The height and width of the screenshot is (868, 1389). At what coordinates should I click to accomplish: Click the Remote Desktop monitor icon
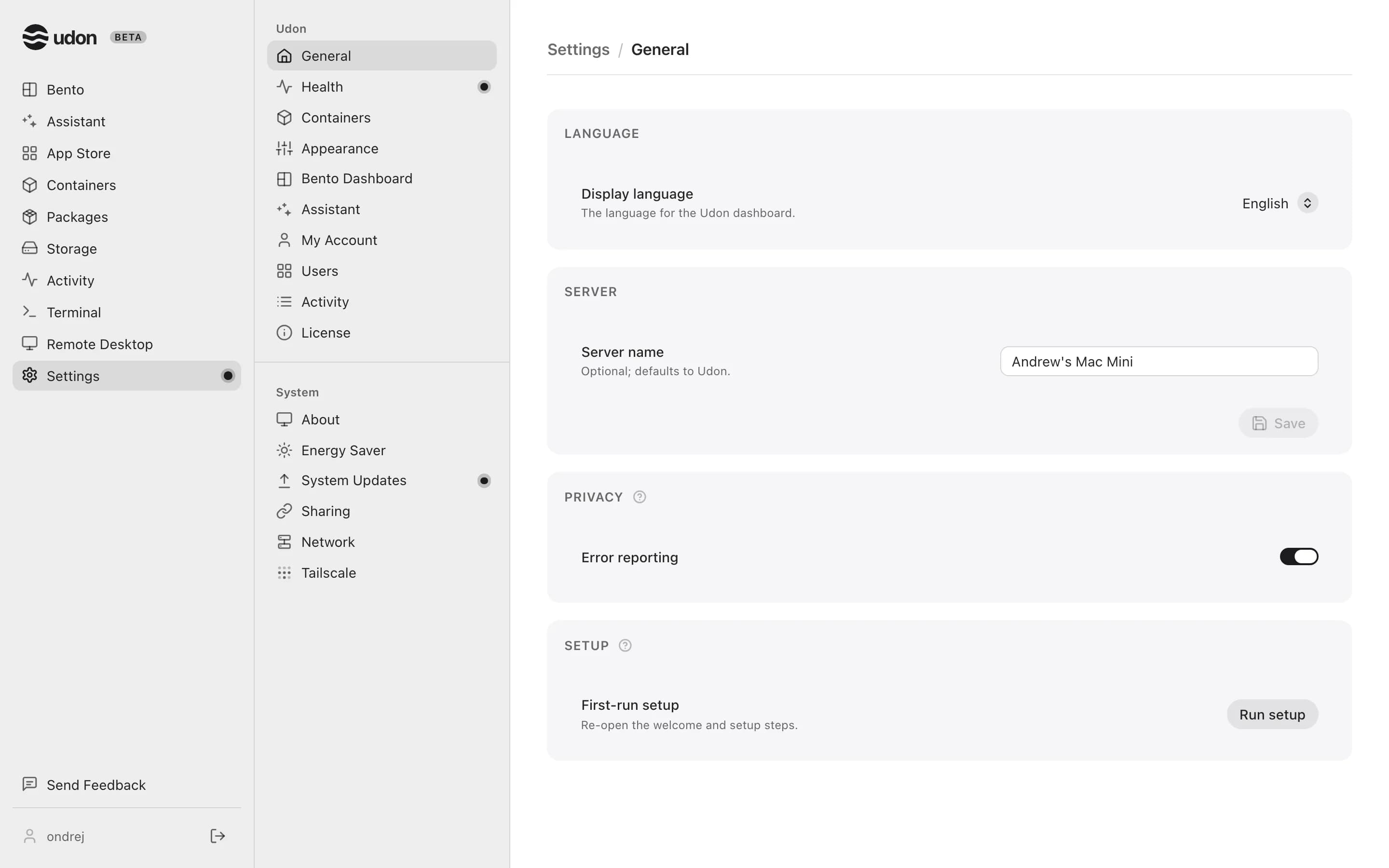tap(29, 344)
